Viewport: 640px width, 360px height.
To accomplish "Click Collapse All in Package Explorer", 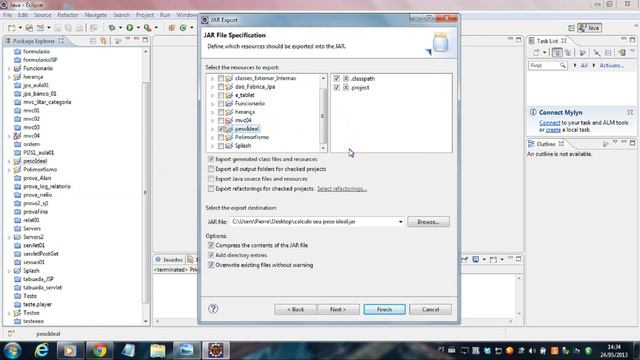I will [93, 41].
